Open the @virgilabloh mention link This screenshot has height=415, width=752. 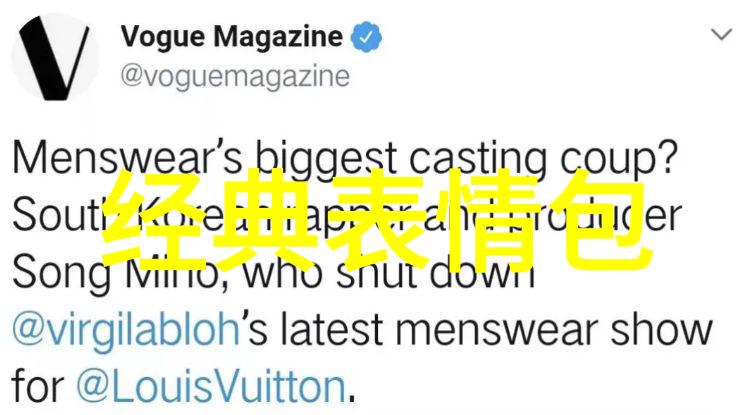(126, 329)
